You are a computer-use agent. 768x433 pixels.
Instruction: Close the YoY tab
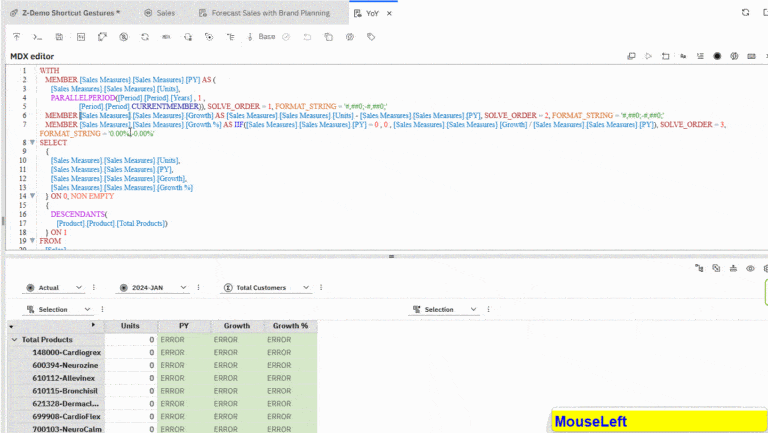[x=389, y=14]
